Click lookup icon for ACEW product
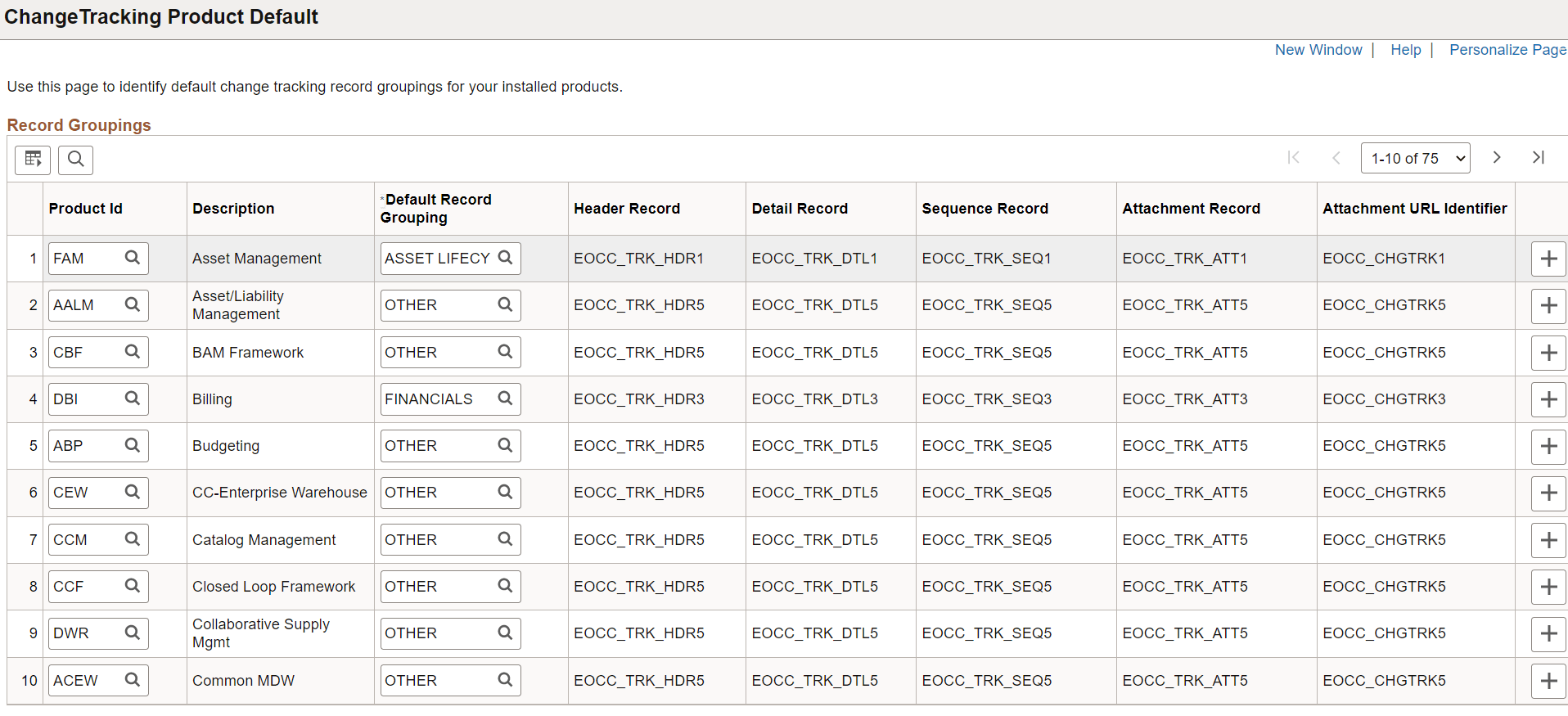This screenshot has height=716, width=1568. coord(133,680)
